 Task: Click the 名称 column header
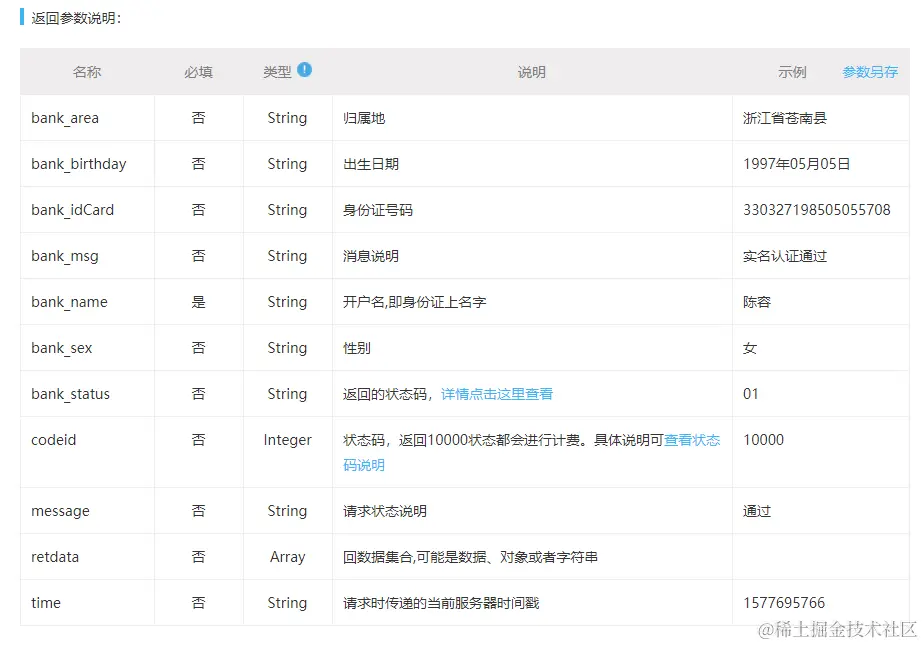(x=87, y=72)
